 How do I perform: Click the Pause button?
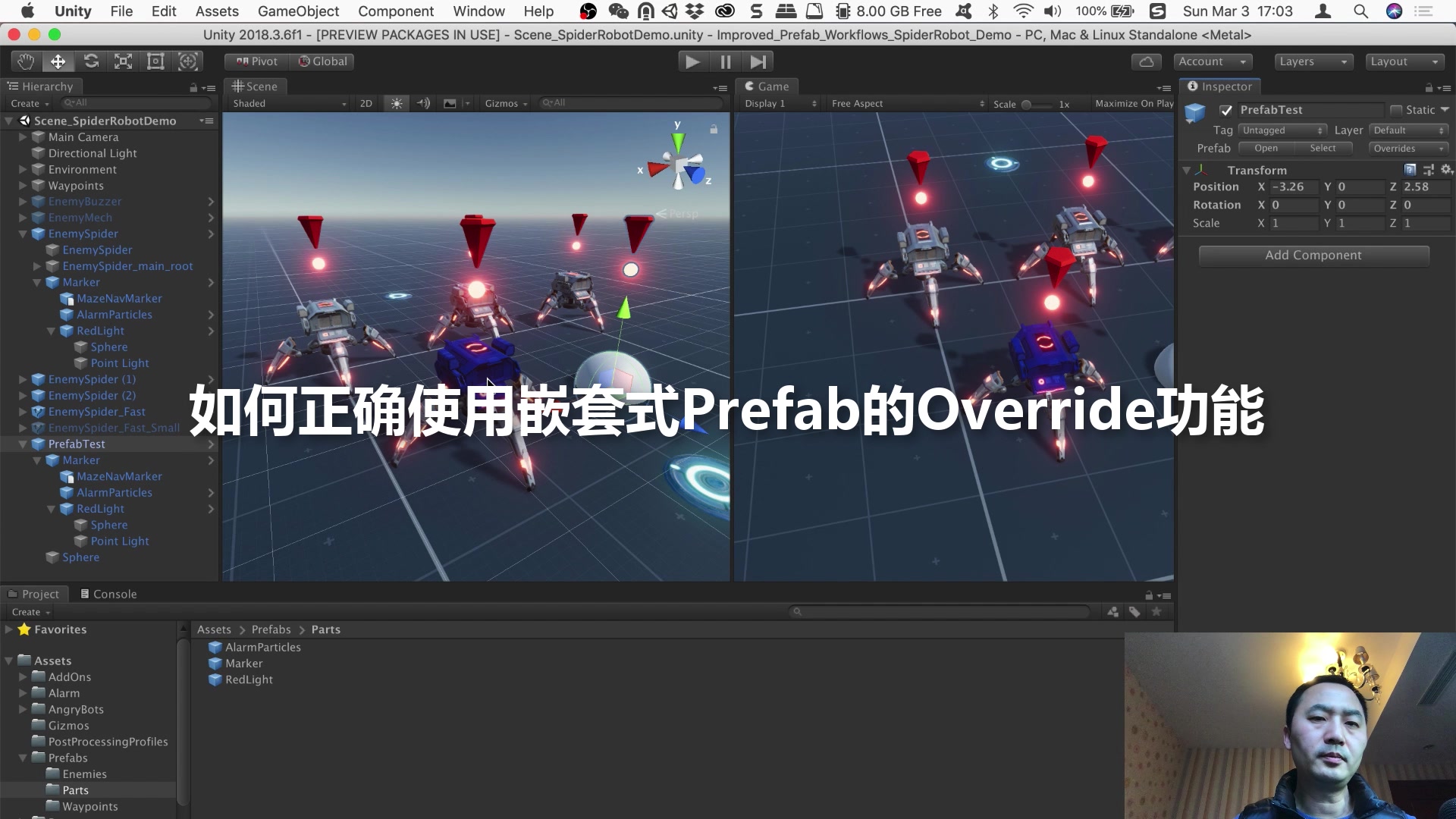[725, 61]
